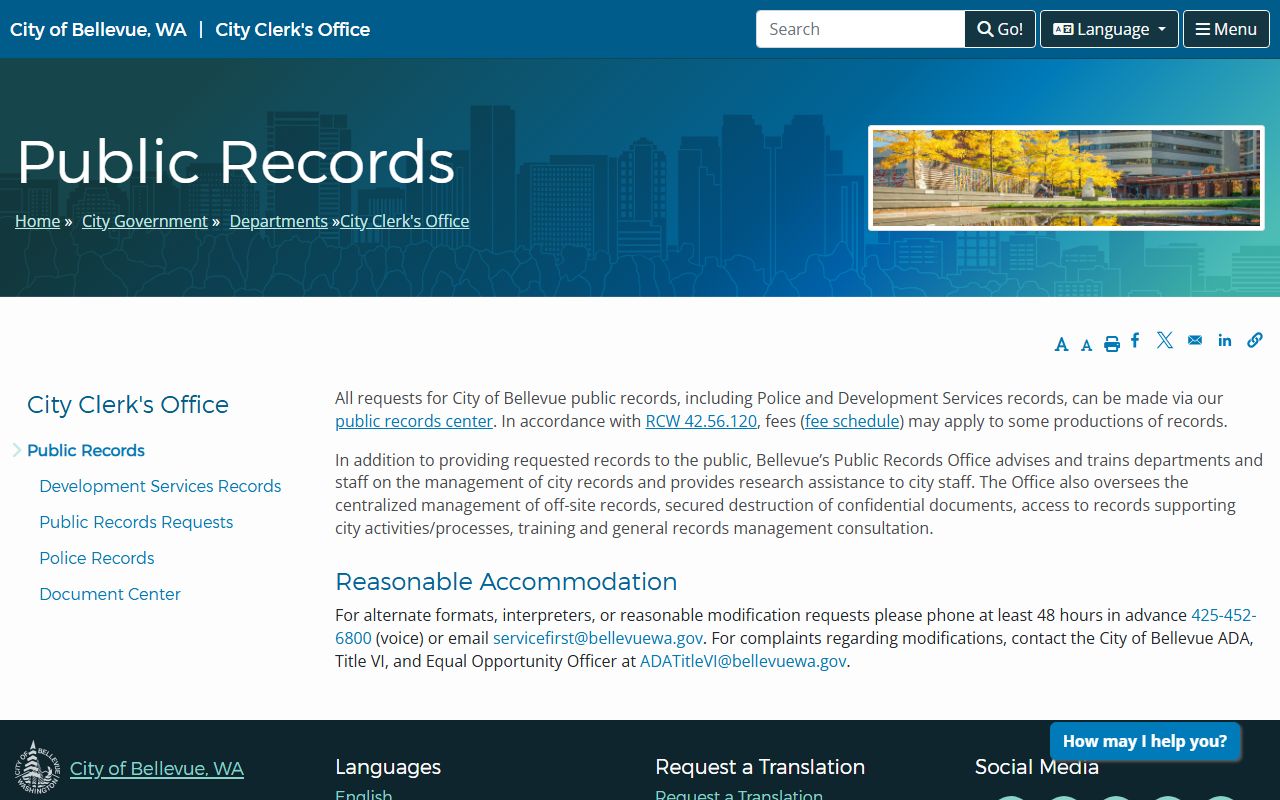This screenshot has width=1280, height=800.
Task: Click the Public Records page title
Action: point(236,161)
